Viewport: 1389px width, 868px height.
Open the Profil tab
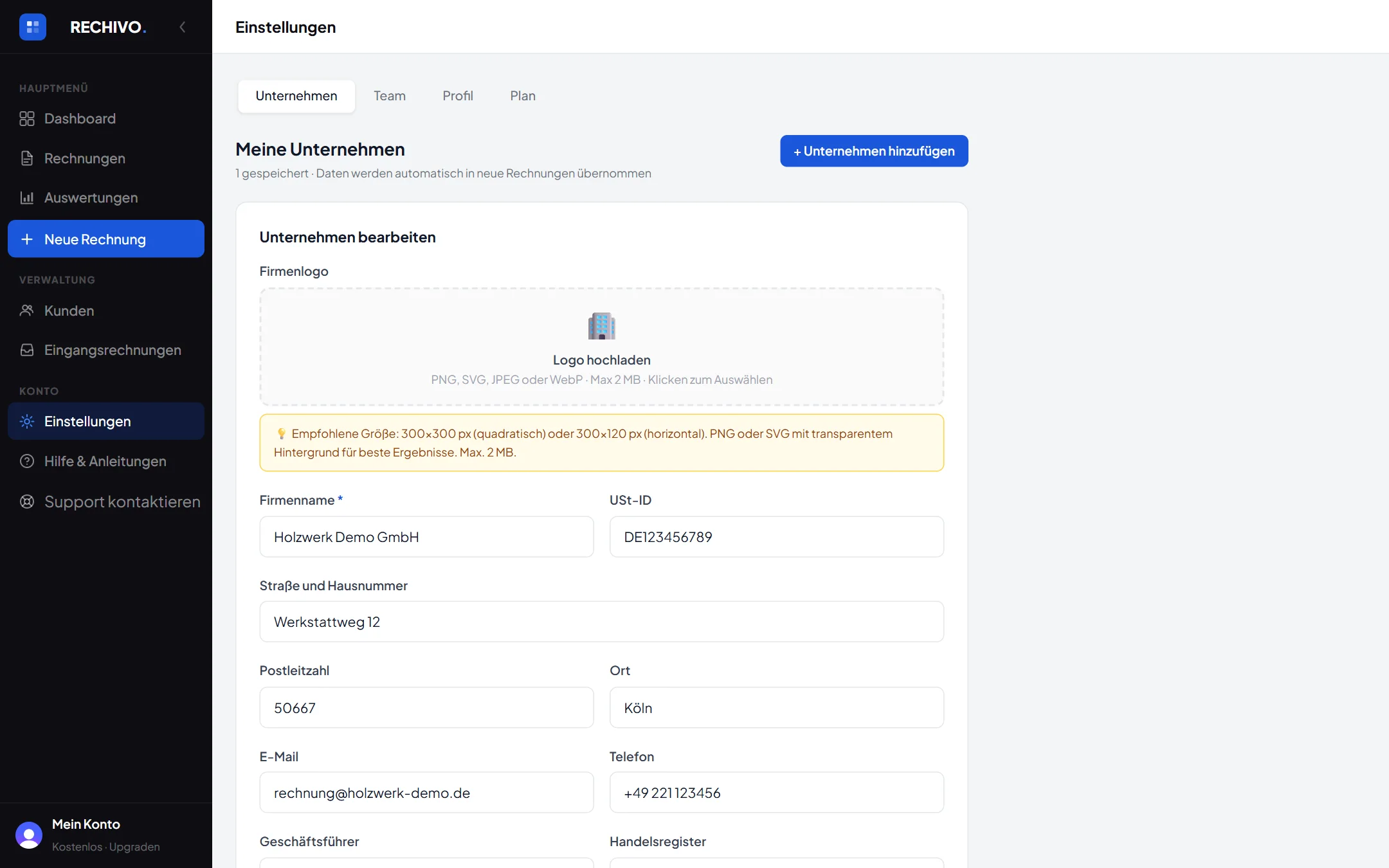pyautogui.click(x=458, y=96)
